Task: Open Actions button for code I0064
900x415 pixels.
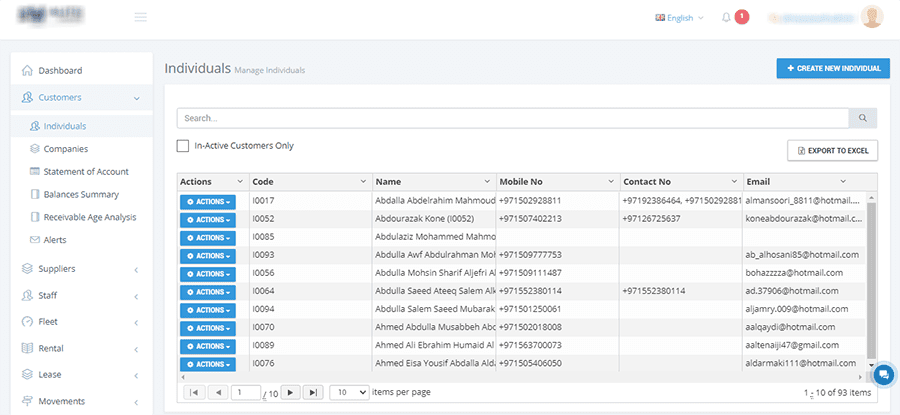Action: tap(208, 292)
